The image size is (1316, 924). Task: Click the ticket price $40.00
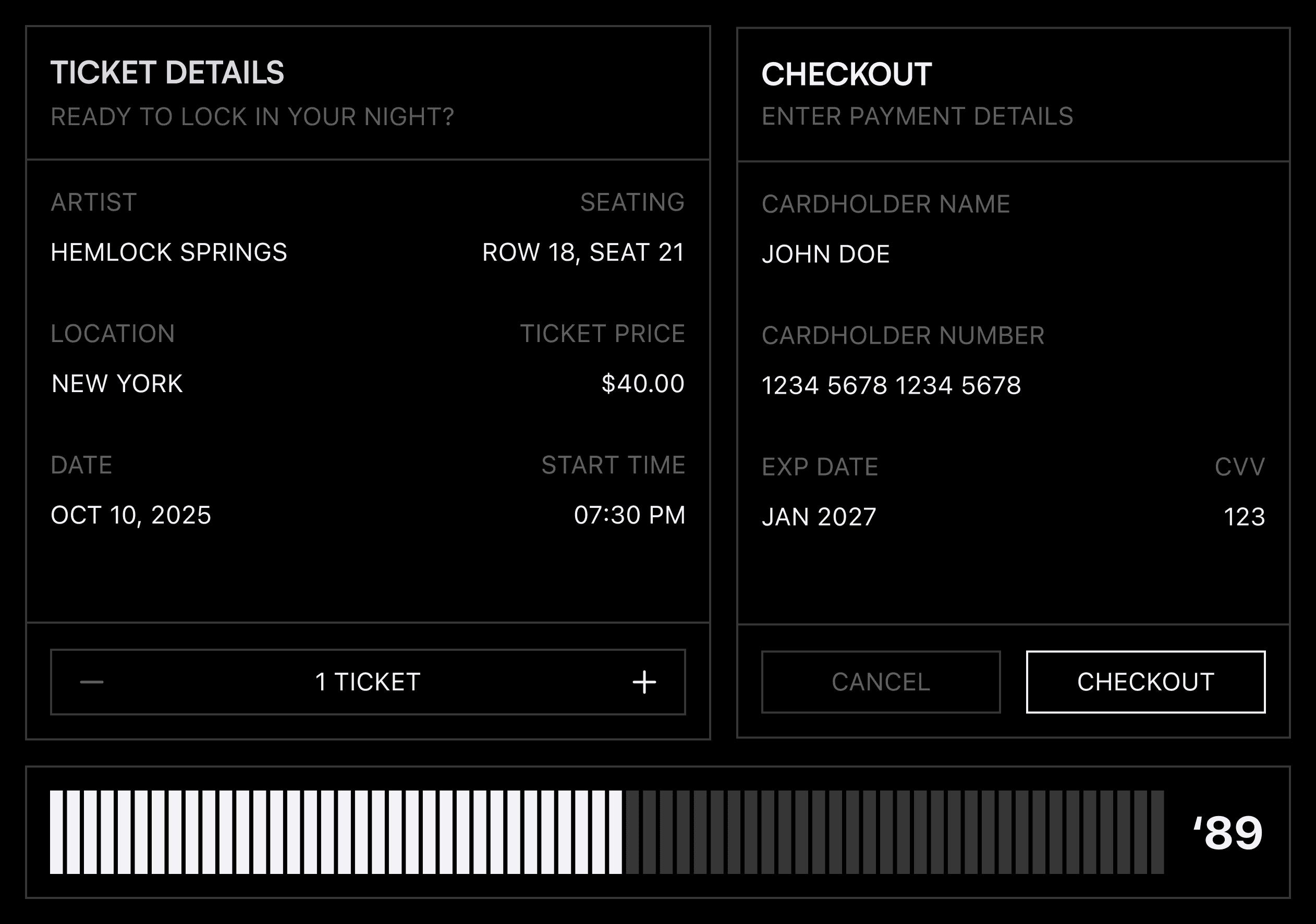(x=642, y=383)
